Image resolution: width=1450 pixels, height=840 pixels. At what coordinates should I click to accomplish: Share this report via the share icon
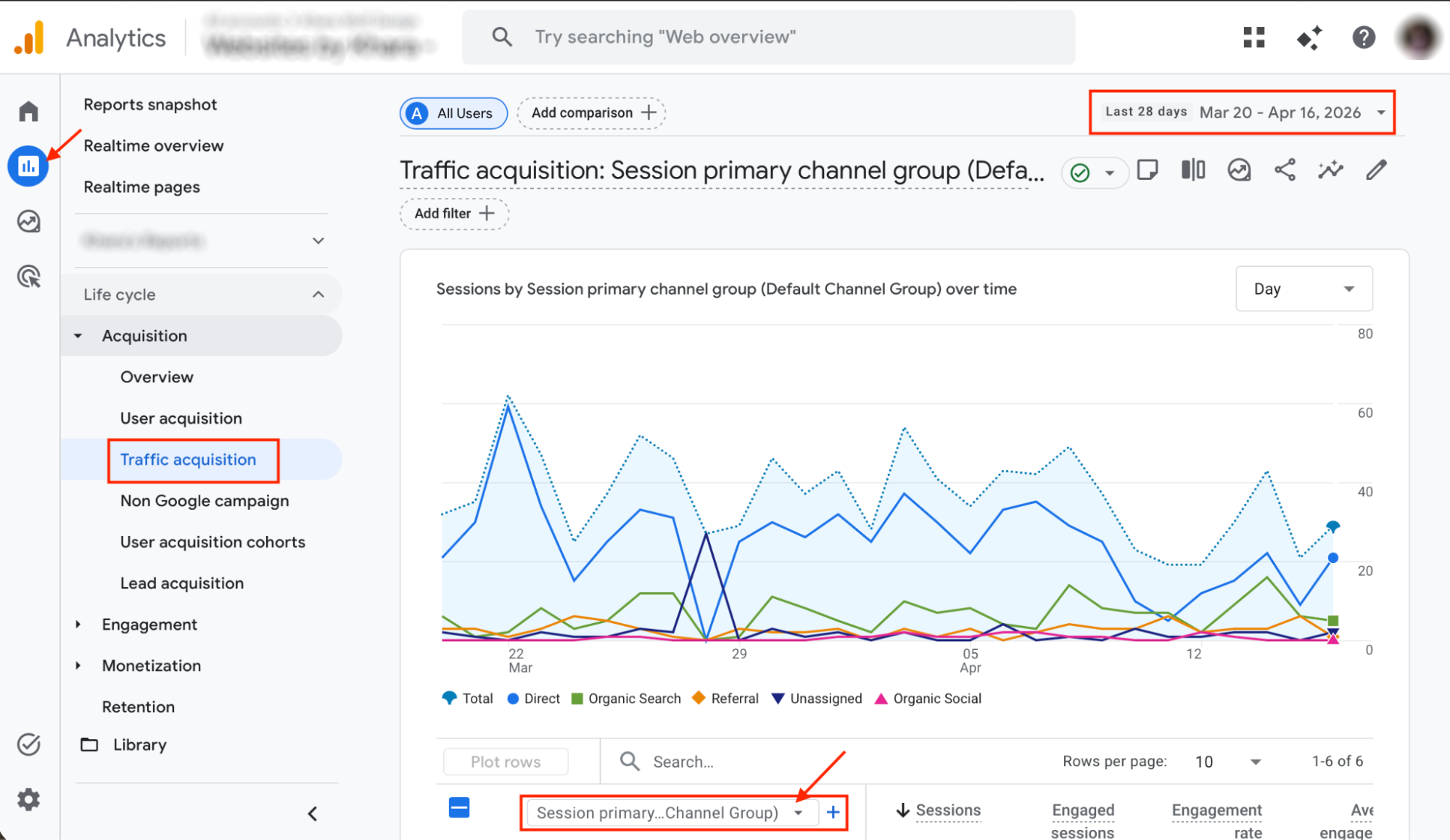pyautogui.click(x=1285, y=170)
